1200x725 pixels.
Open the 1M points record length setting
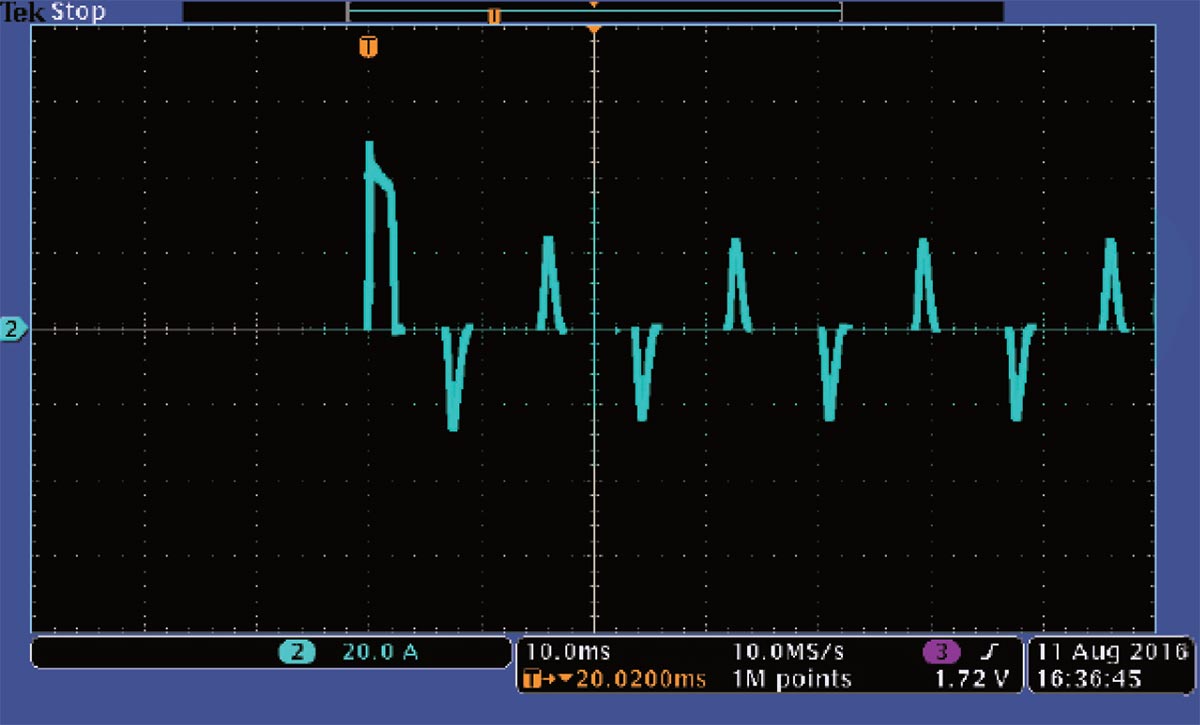click(x=792, y=680)
